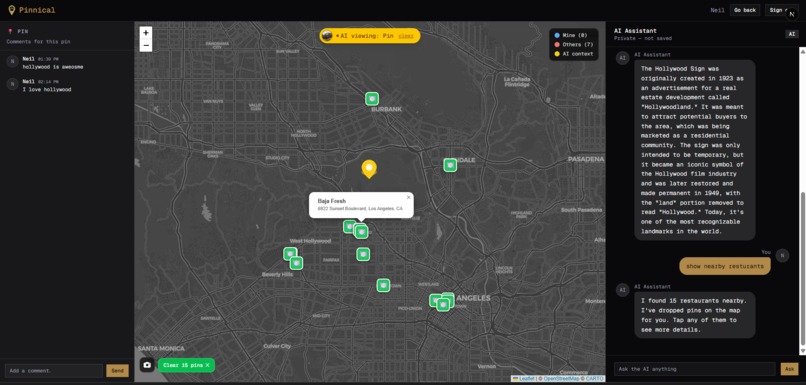Open the CARTO attribution link

[x=594, y=379]
